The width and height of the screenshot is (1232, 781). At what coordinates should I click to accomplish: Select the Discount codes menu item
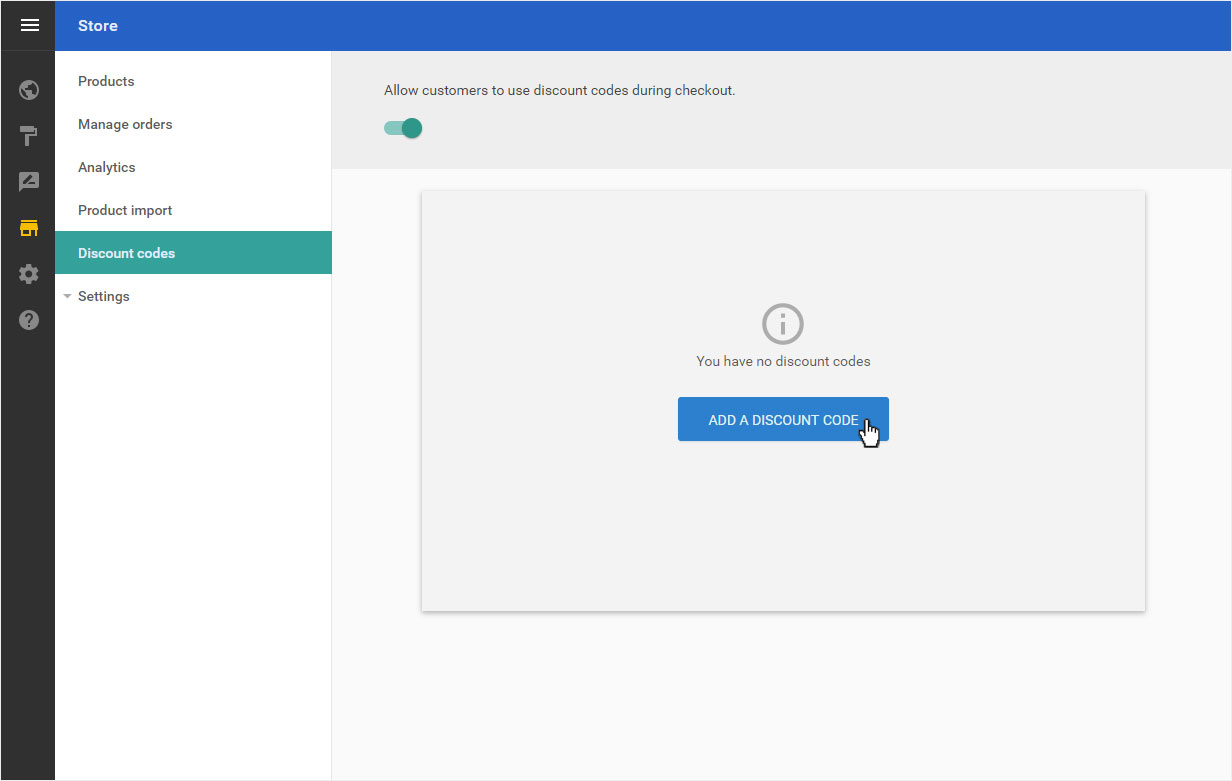click(193, 253)
